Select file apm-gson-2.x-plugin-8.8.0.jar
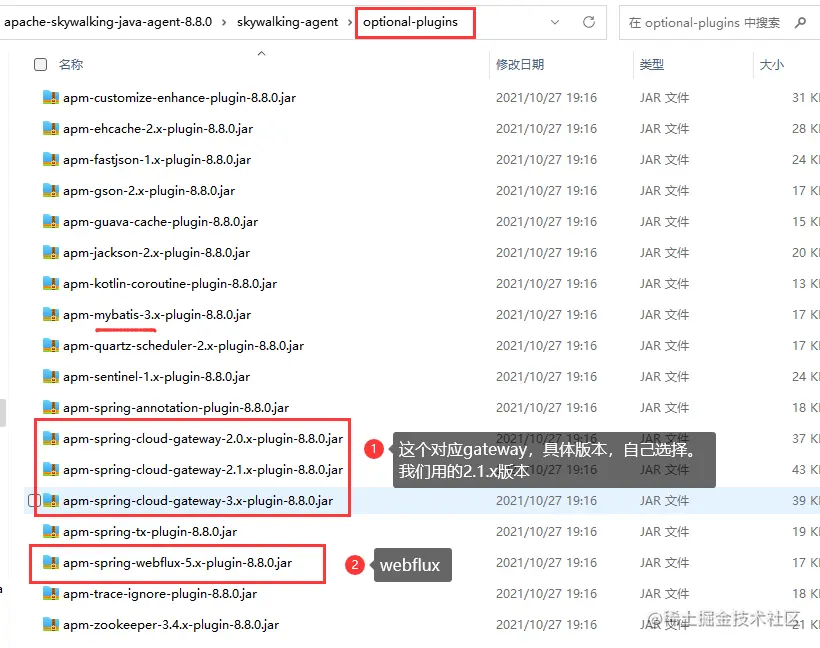Image resolution: width=820 pixels, height=648 pixels. pyautogui.click(x=149, y=191)
